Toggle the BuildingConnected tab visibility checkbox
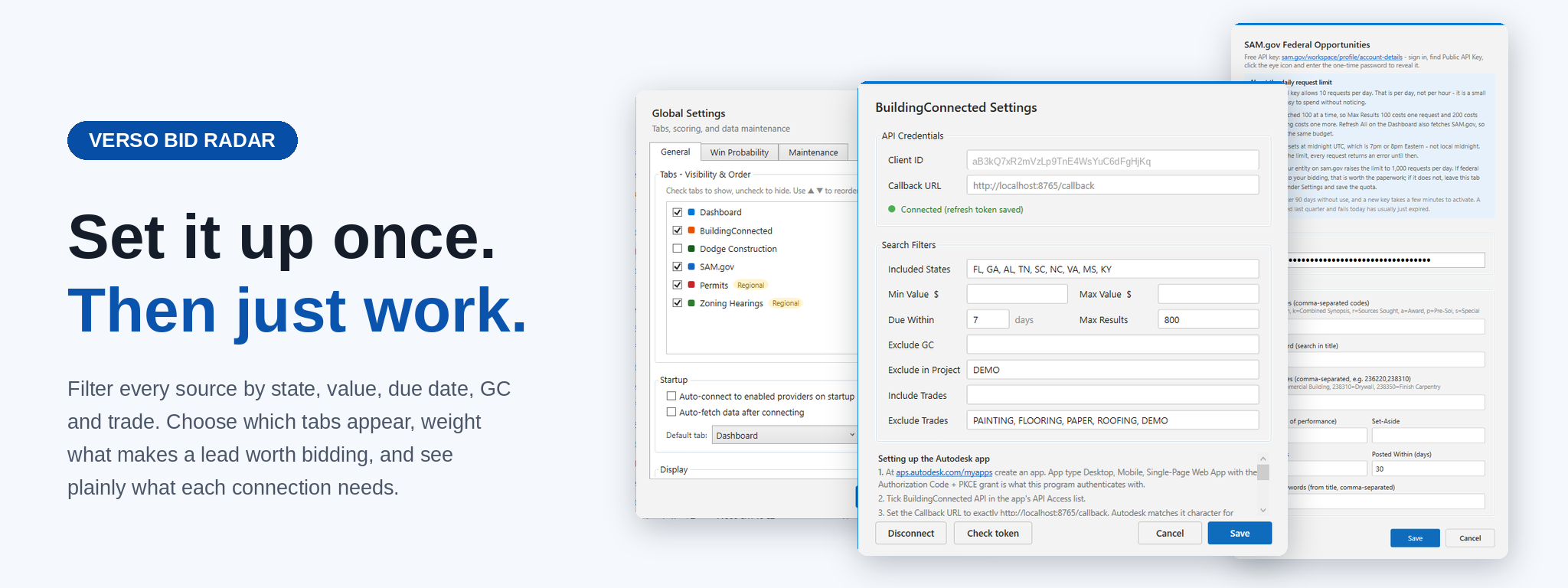Image resolution: width=1568 pixels, height=588 pixels. coord(677,230)
